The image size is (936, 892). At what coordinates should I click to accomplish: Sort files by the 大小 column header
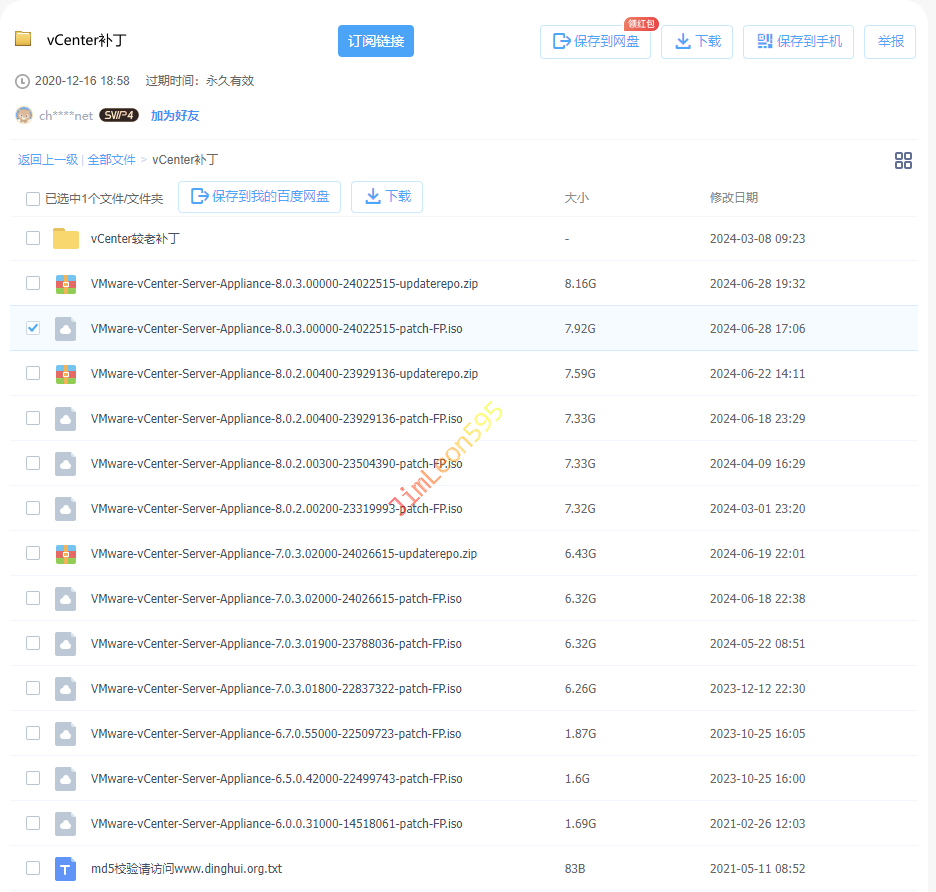coord(577,198)
